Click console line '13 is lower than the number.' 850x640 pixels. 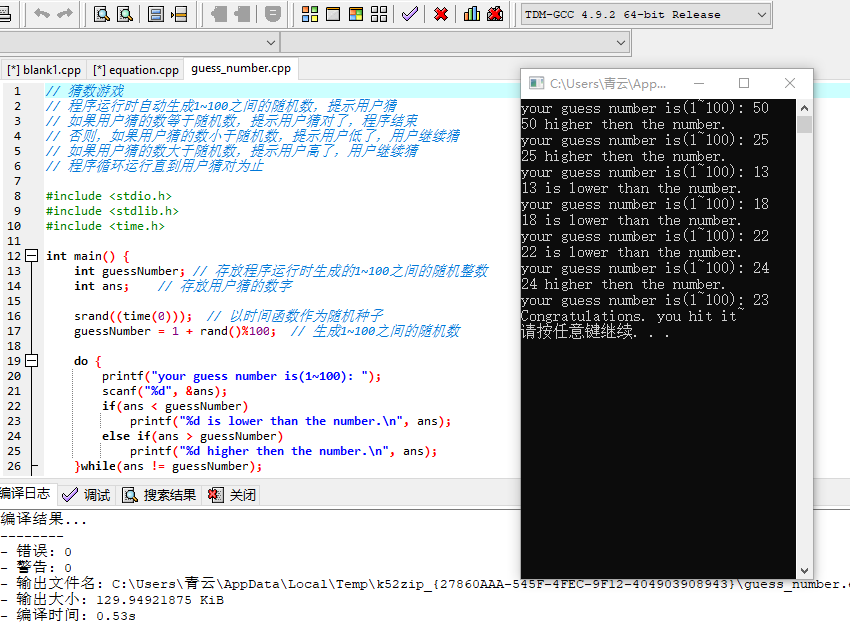coord(631,188)
